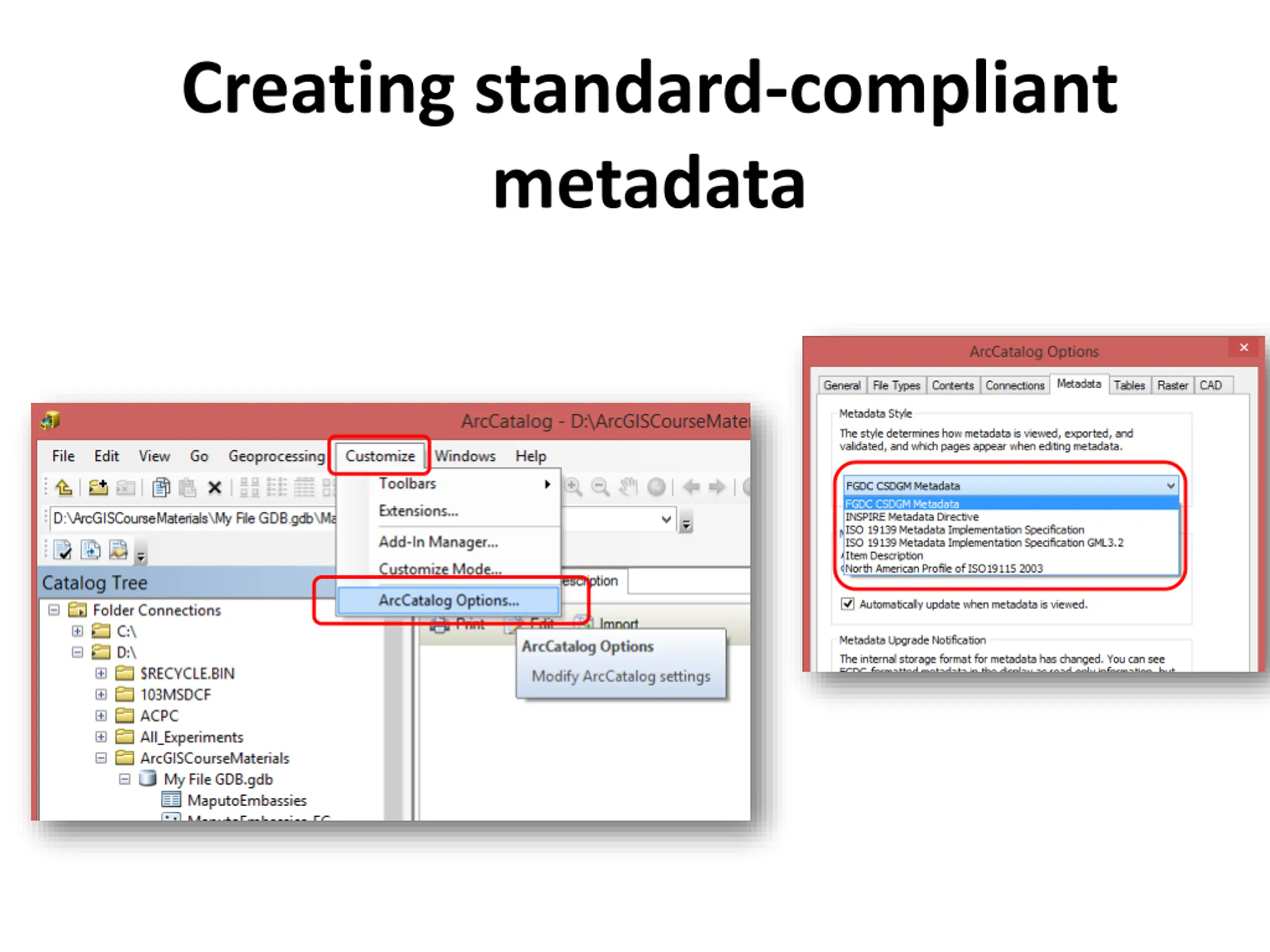The image size is (1270, 952).
Task: Switch to the Tables tab
Action: tap(1129, 385)
